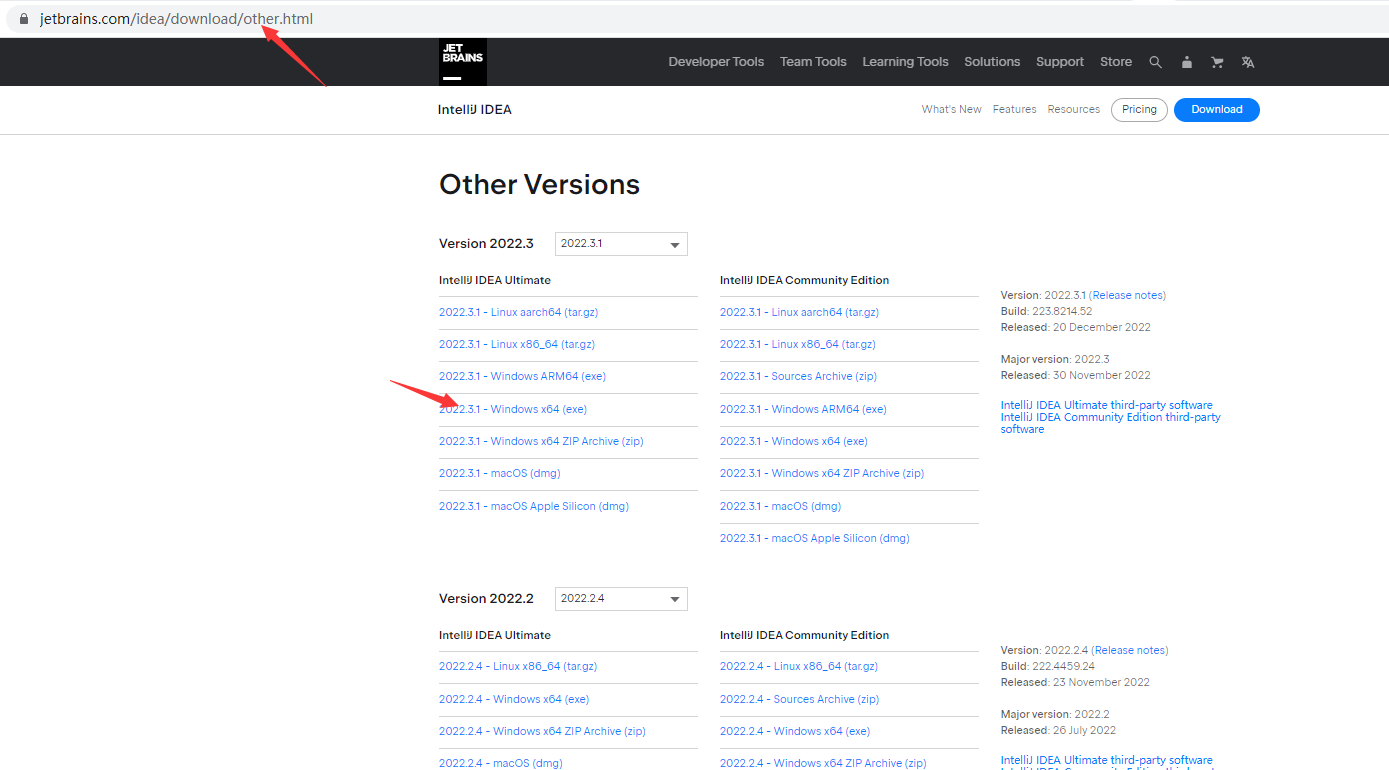The width and height of the screenshot is (1389, 770).
Task: Open the Developer Tools menu
Action: click(716, 62)
